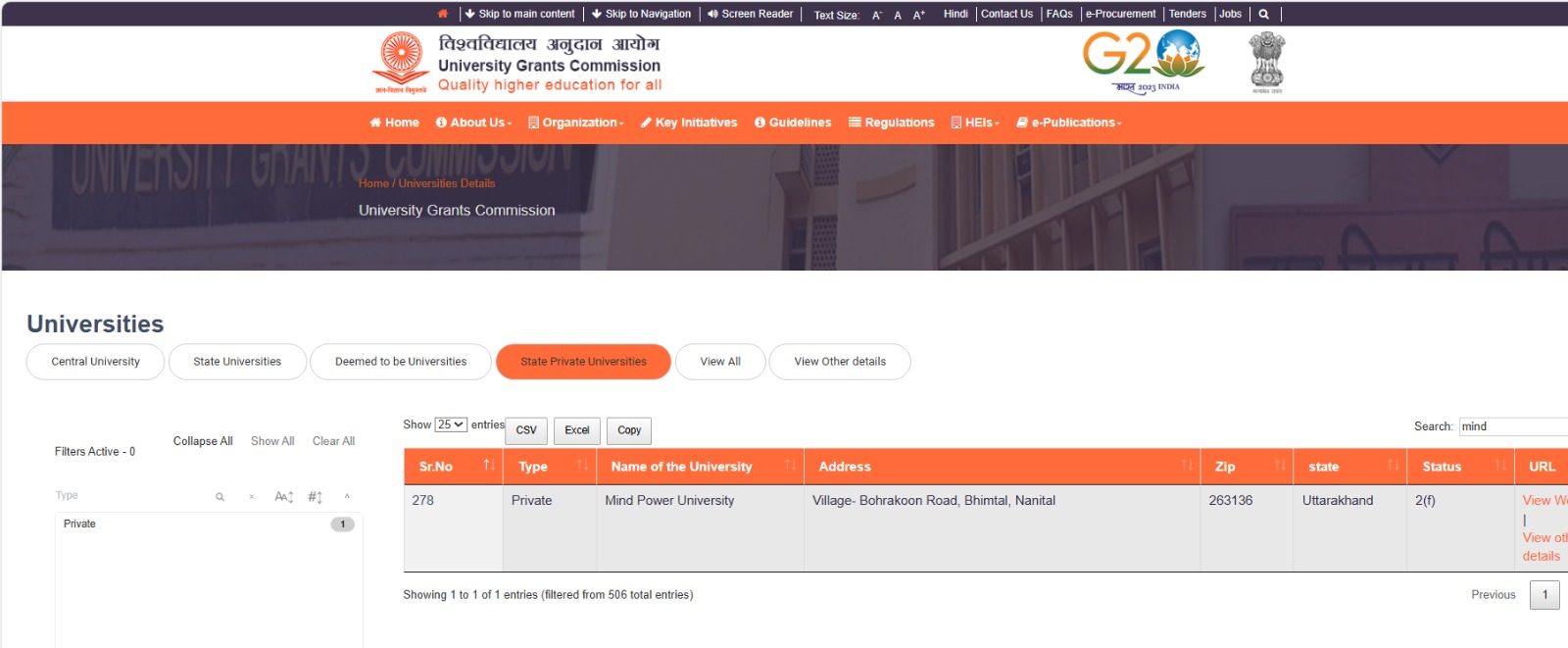
Task: Click Show All in filter panel
Action: click(x=272, y=441)
